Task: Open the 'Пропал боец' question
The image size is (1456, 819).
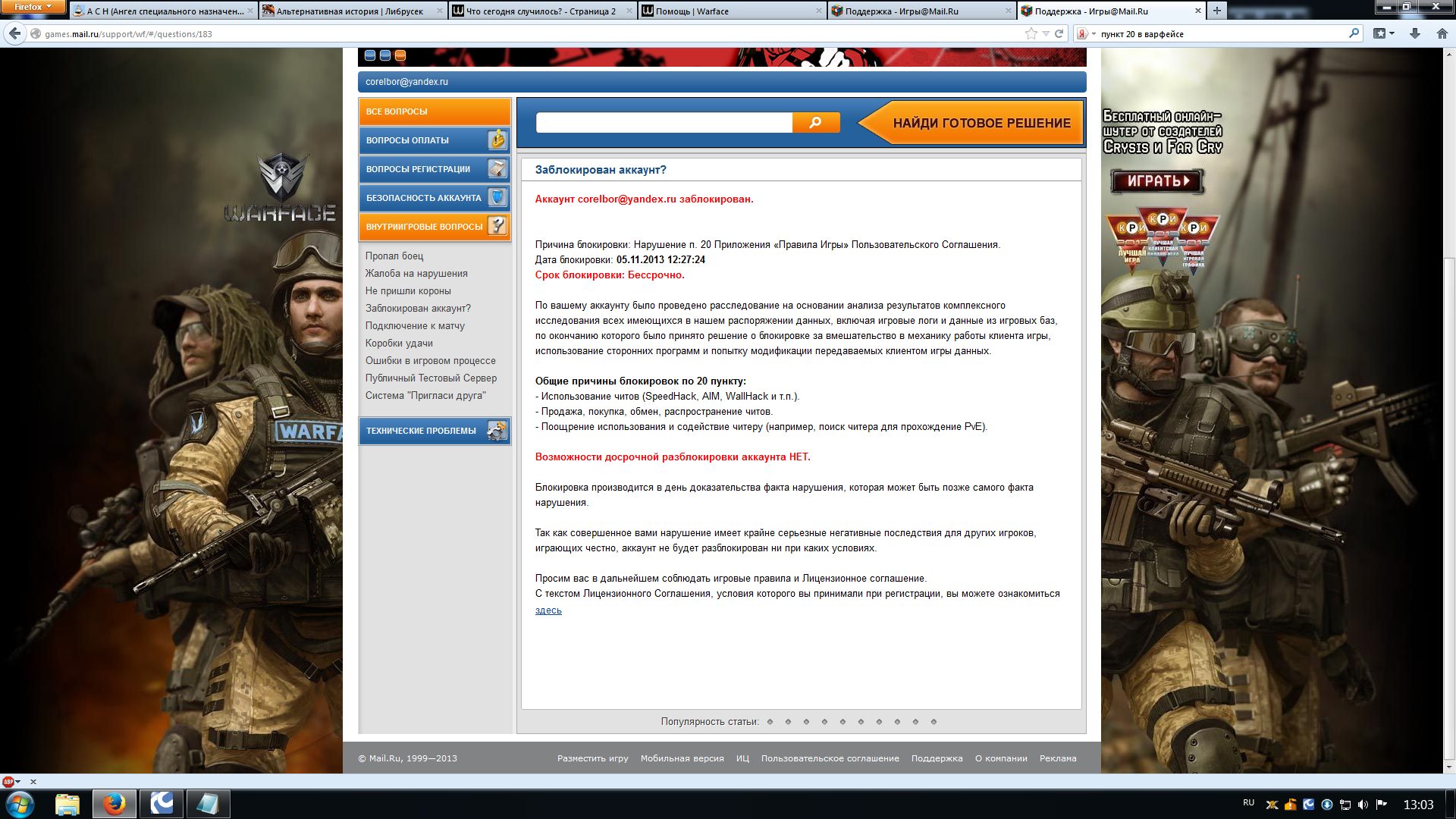Action: (394, 256)
